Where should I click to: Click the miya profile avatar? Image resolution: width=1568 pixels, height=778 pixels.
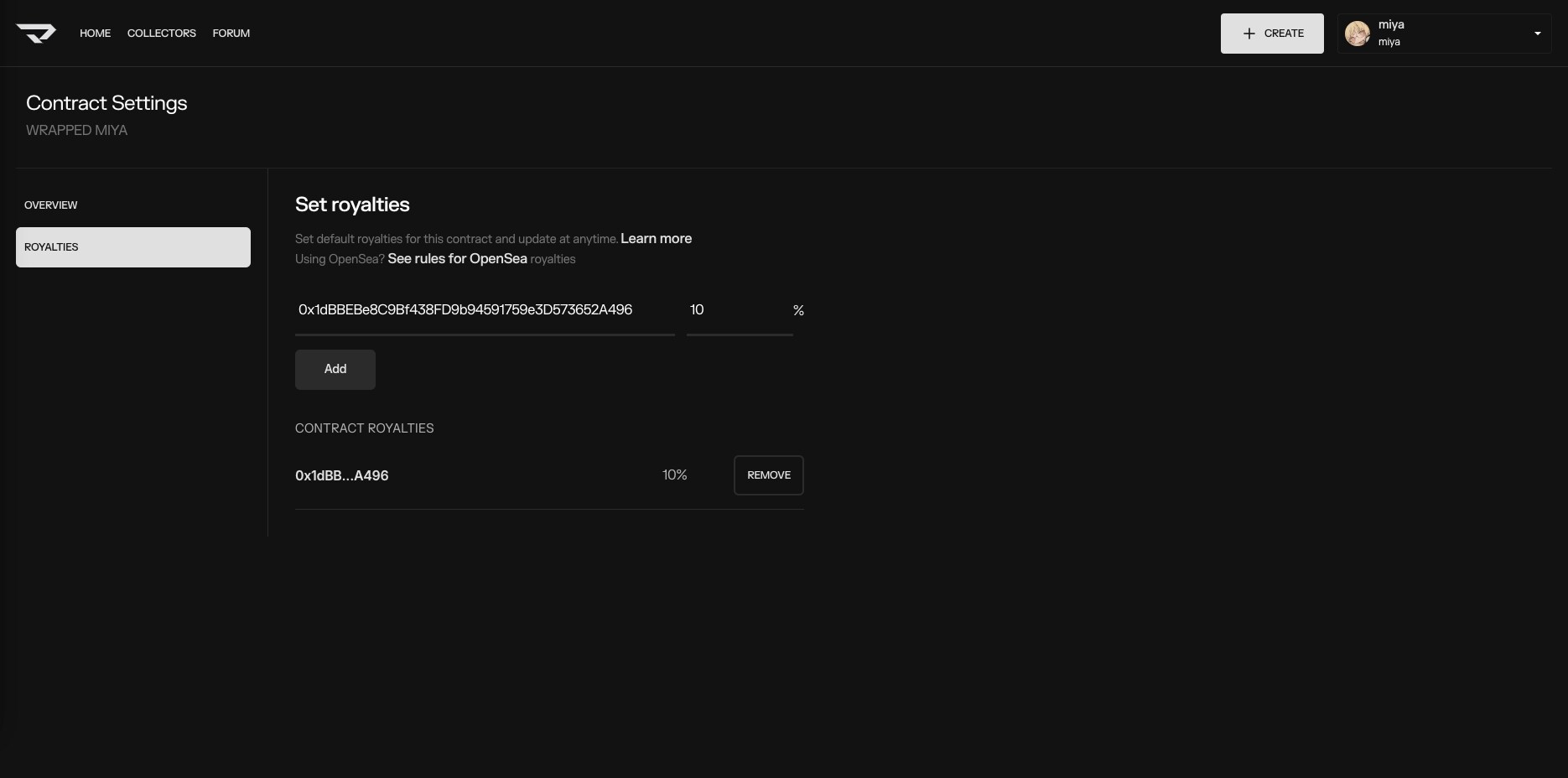coord(1357,34)
